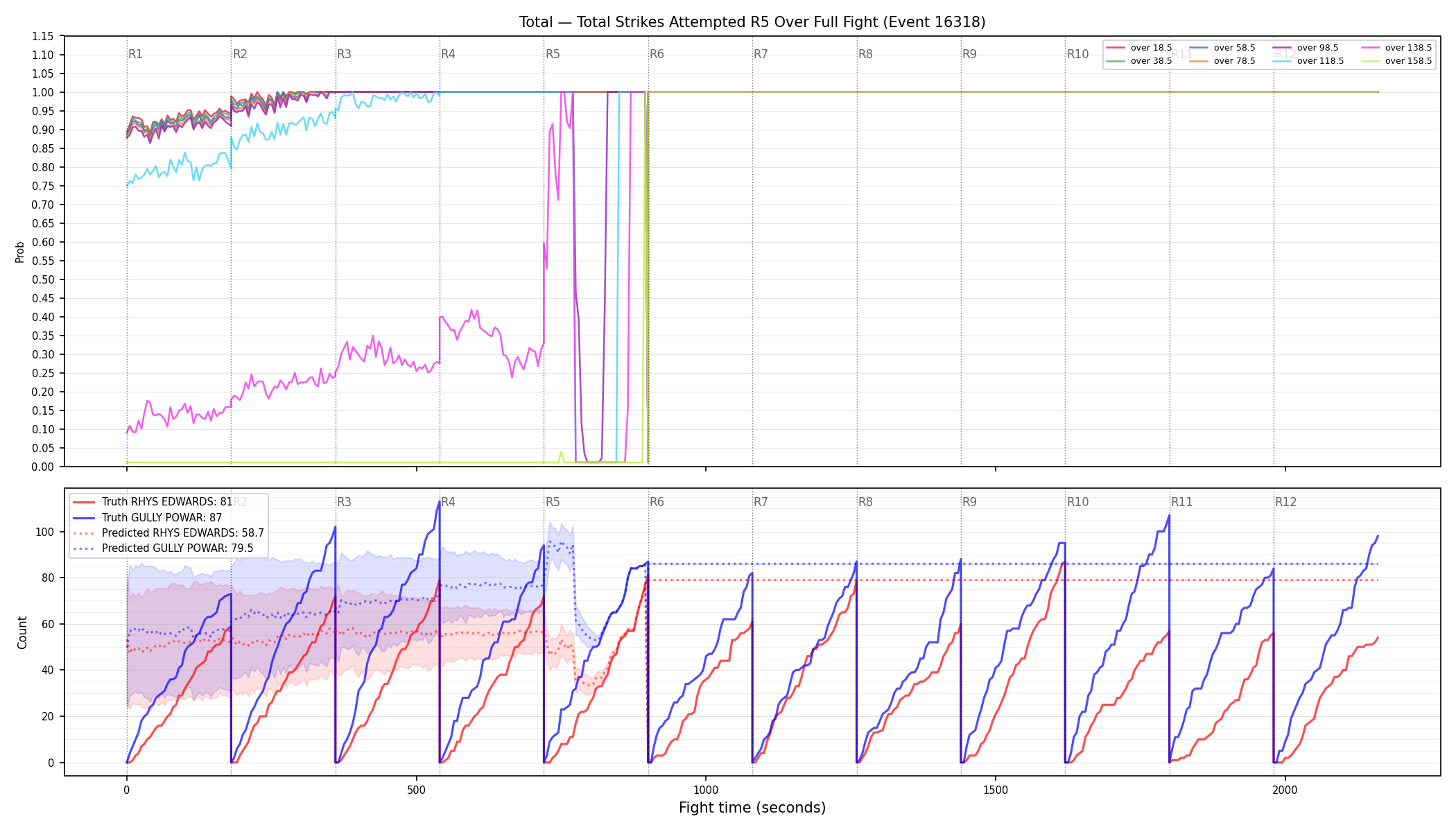Click the 100 tick on the Count axis
The height and width of the screenshot is (832, 1456).
click(46, 532)
